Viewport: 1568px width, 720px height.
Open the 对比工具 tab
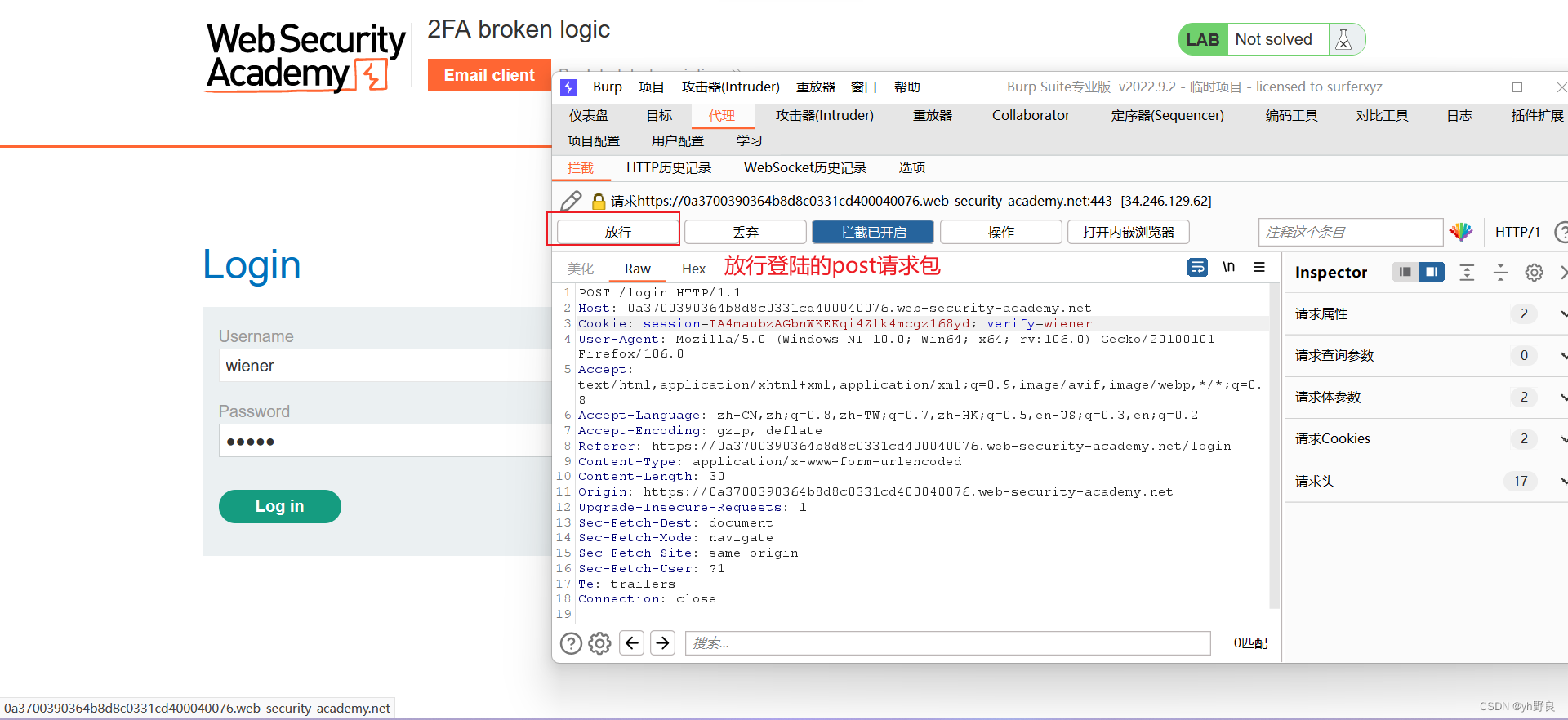(1382, 116)
